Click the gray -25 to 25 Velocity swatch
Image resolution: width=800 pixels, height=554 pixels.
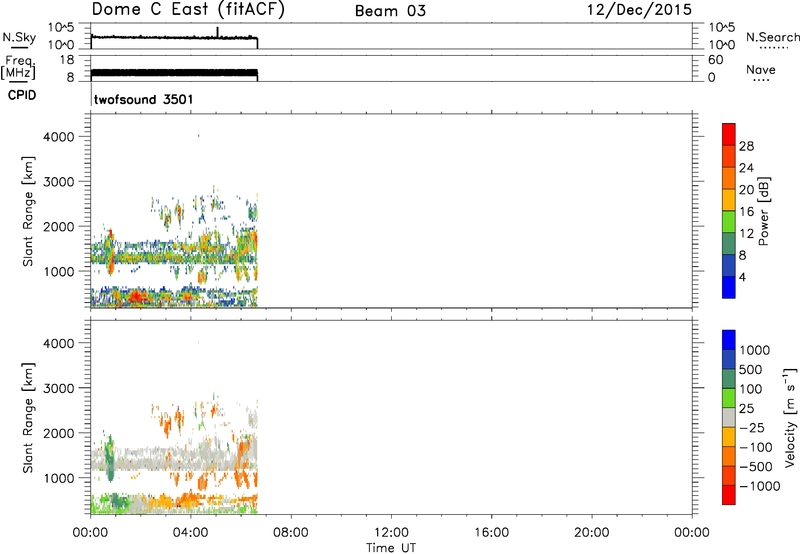click(x=729, y=417)
